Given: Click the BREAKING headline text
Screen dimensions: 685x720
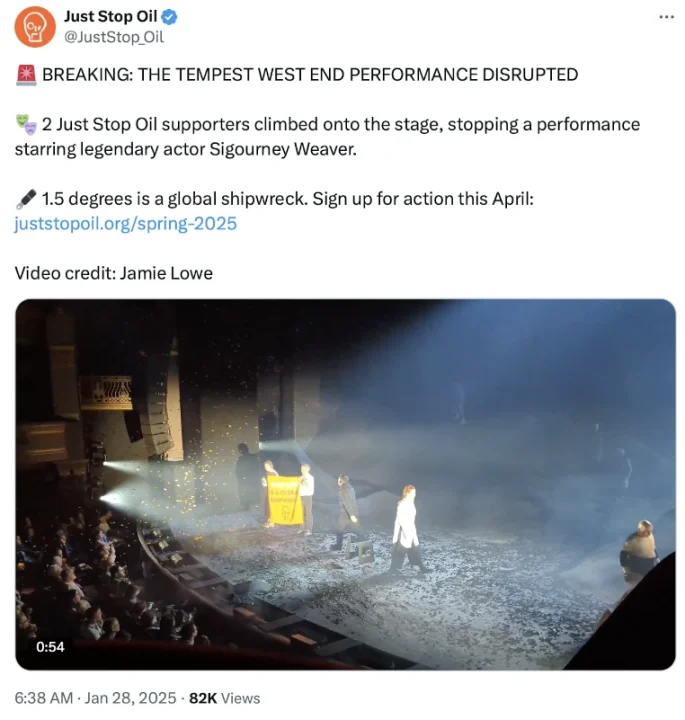Looking at the screenshot, I should [x=310, y=74].
